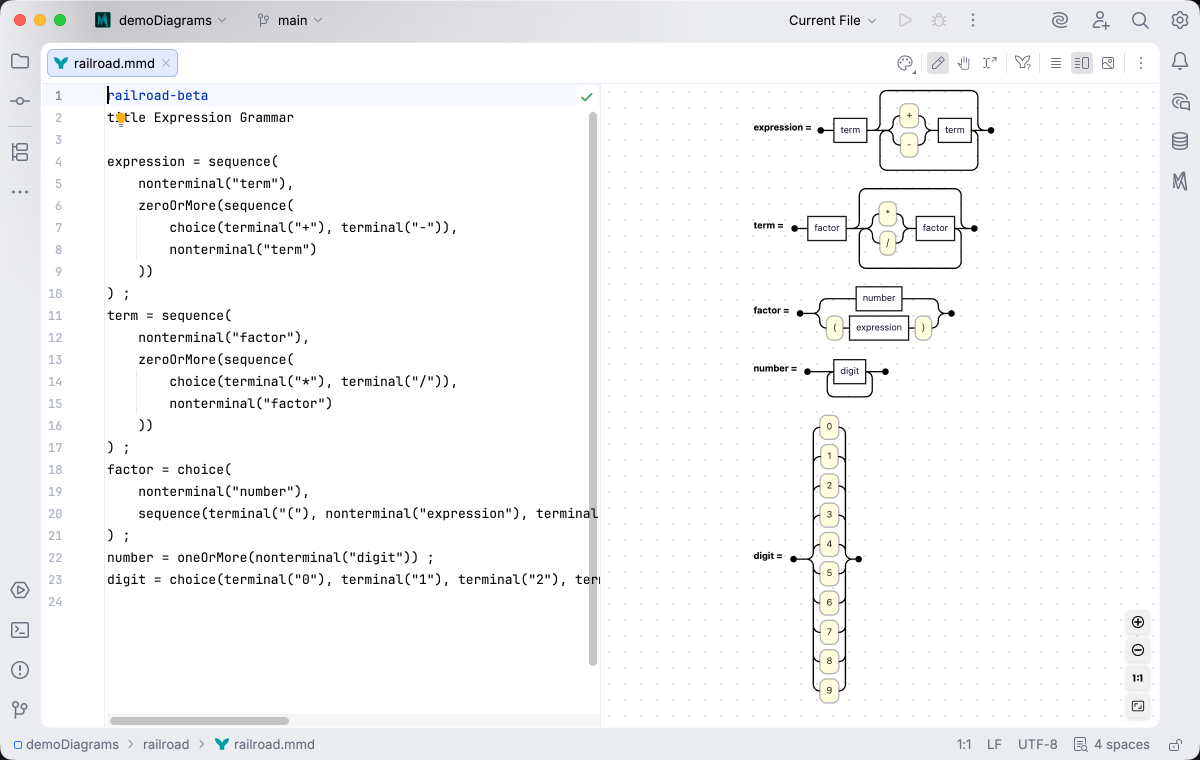Screen dimensions: 1200x760
Task: Click the "*" terminal in term diagram
Action: tap(889, 214)
